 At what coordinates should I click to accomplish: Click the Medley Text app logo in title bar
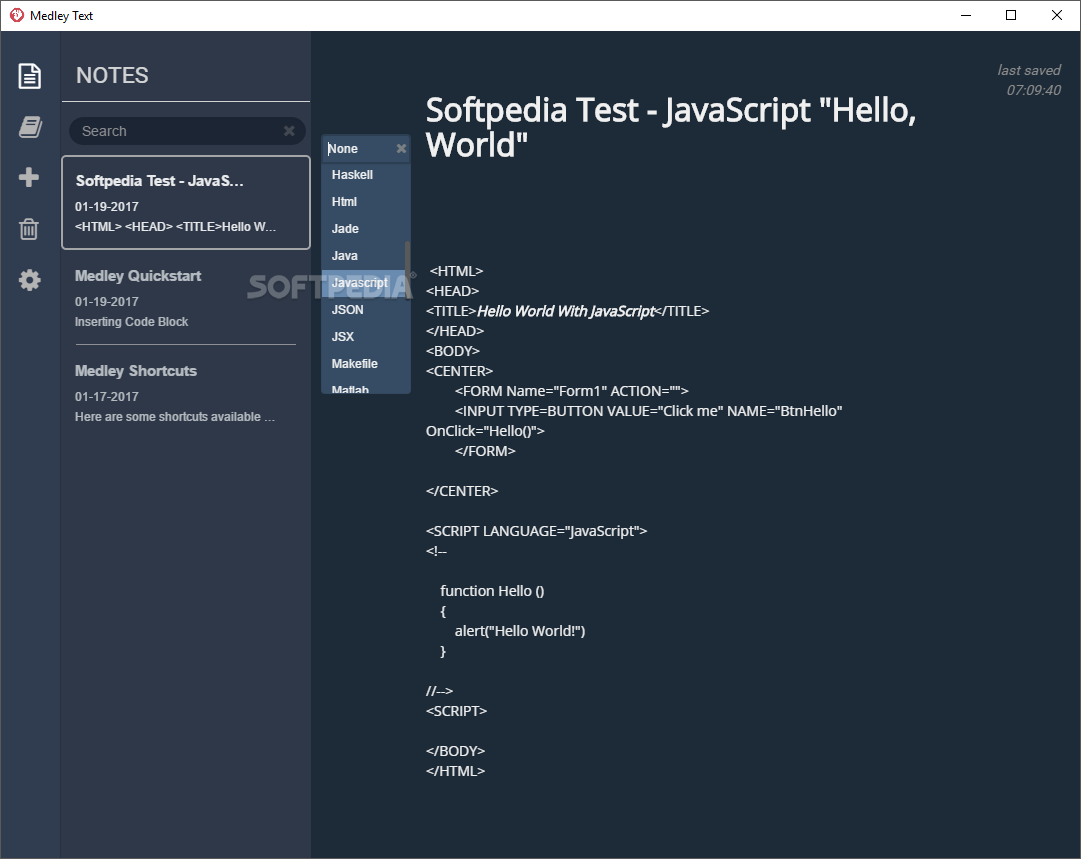[17, 15]
